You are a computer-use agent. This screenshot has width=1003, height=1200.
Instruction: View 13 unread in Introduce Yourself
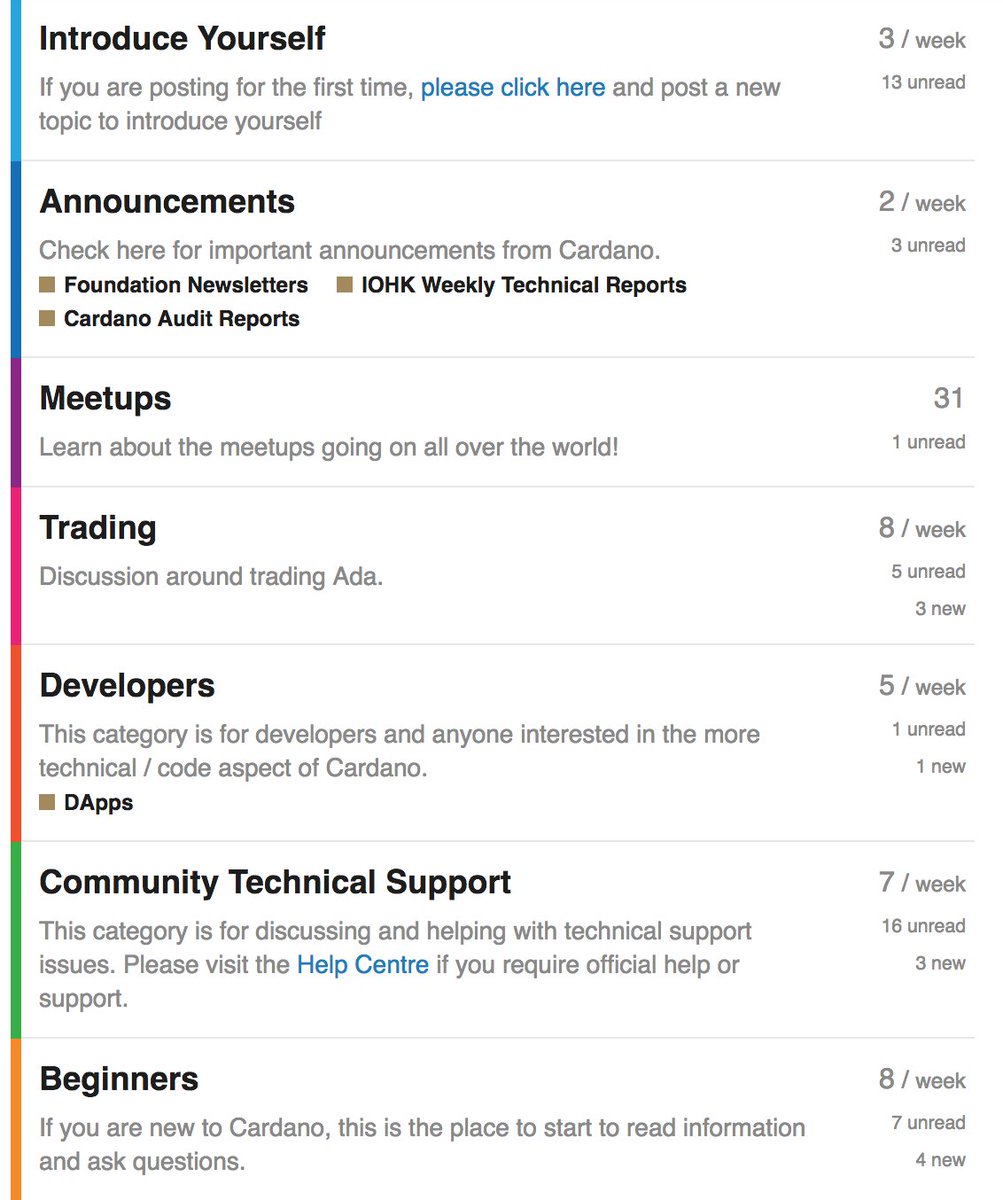(x=923, y=82)
